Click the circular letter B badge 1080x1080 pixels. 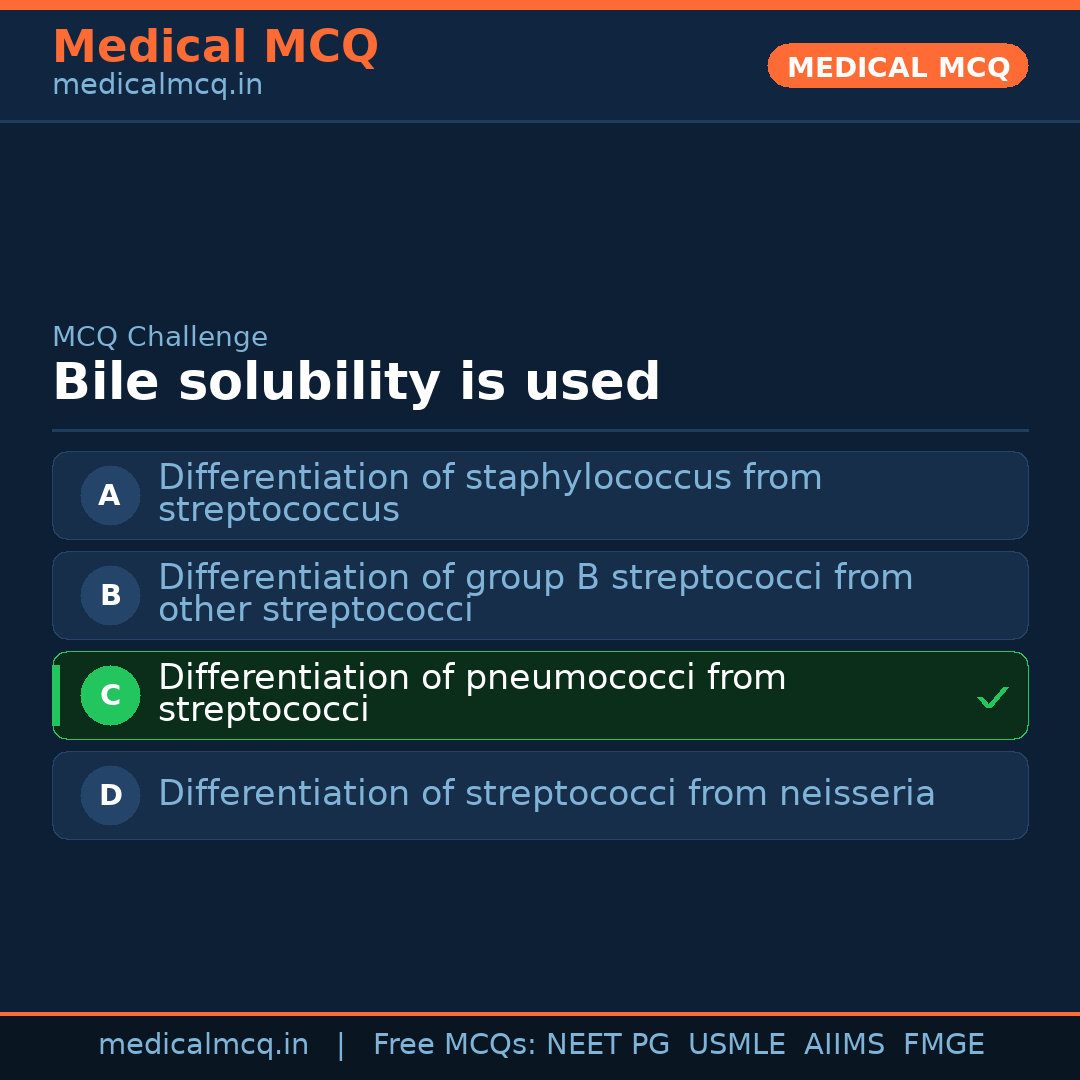[x=110, y=595]
